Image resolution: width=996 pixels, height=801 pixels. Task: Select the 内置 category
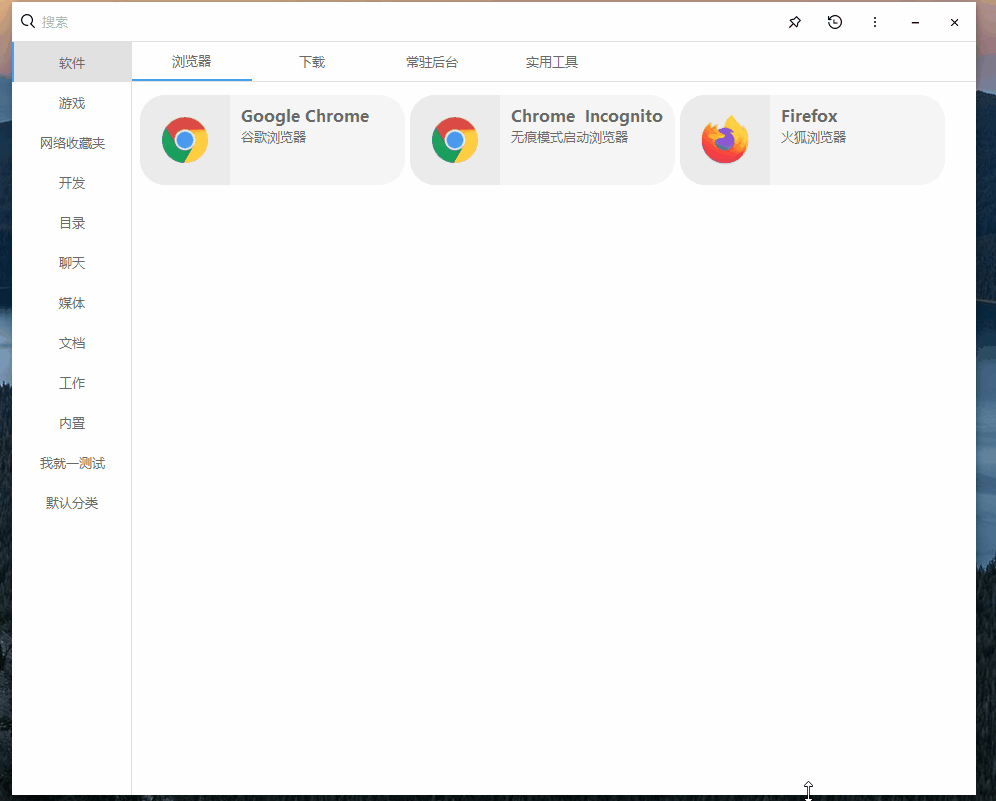click(72, 423)
